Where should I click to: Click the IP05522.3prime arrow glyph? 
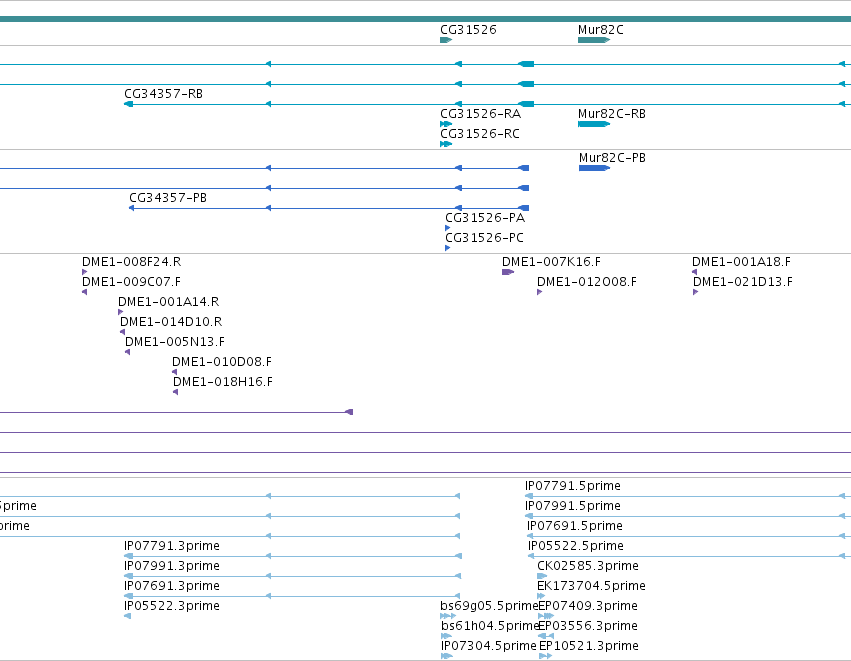(128, 616)
